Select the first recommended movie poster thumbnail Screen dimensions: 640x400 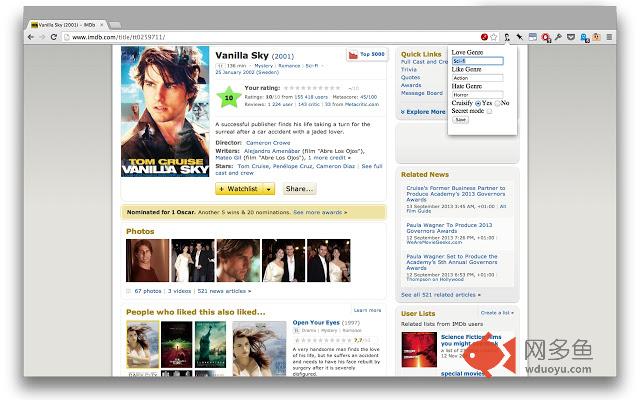click(x=142, y=344)
